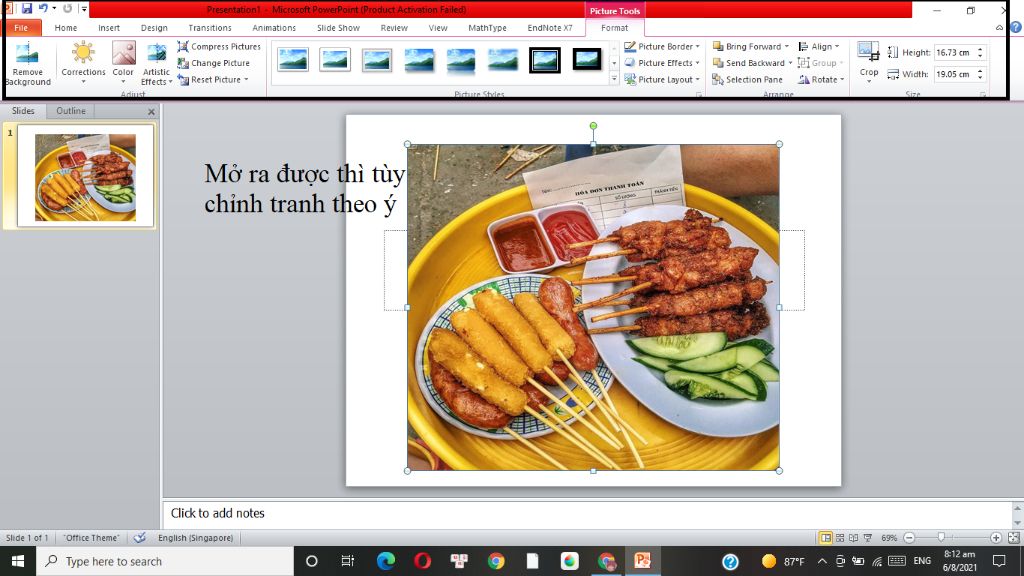Switch to the Slide Show tab
Image resolution: width=1024 pixels, height=576 pixels.
(x=338, y=27)
